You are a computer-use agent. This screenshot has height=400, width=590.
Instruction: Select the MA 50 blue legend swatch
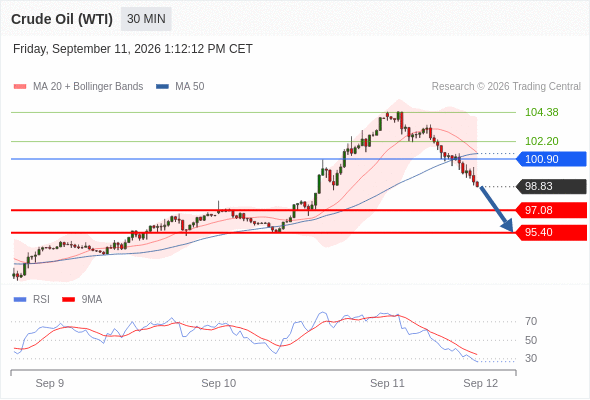(x=162, y=87)
